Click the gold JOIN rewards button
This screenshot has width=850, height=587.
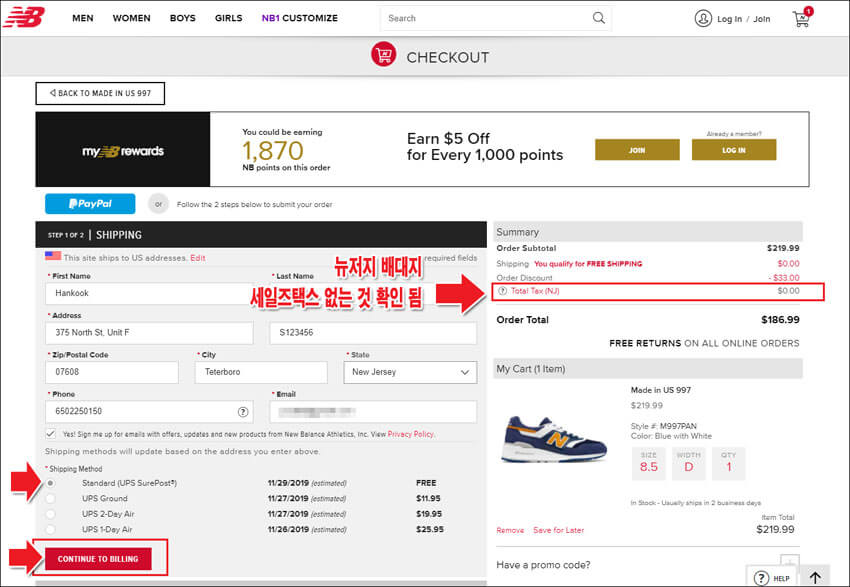click(x=637, y=150)
